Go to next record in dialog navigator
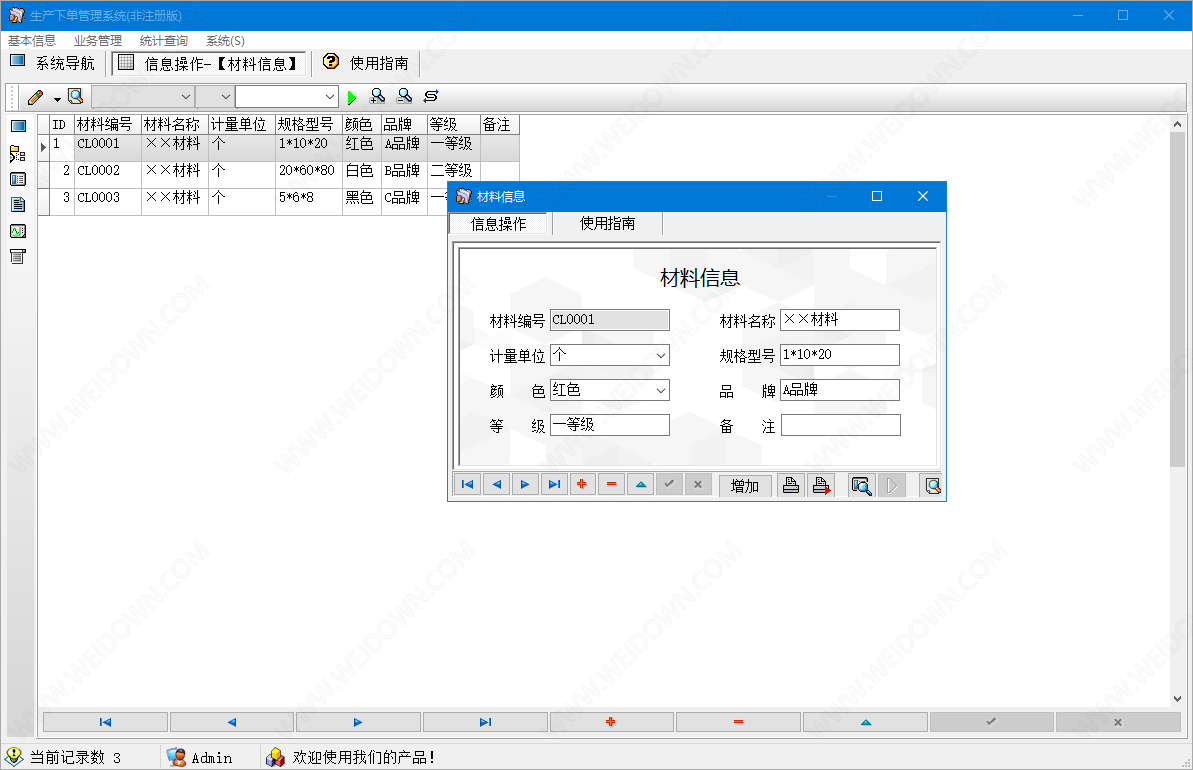Image resolution: width=1193 pixels, height=770 pixels. [x=525, y=485]
